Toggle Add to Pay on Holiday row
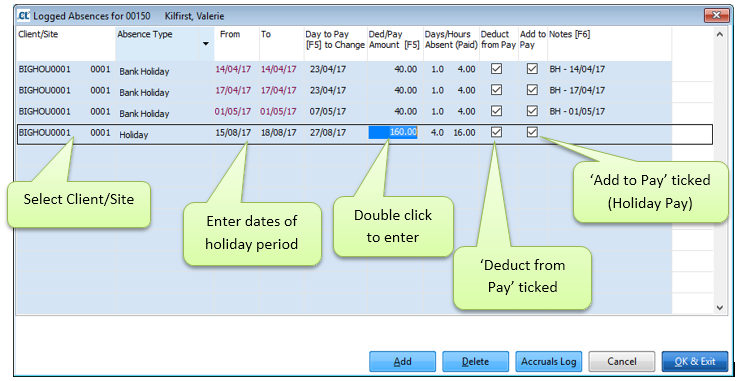 pos(532,132)
